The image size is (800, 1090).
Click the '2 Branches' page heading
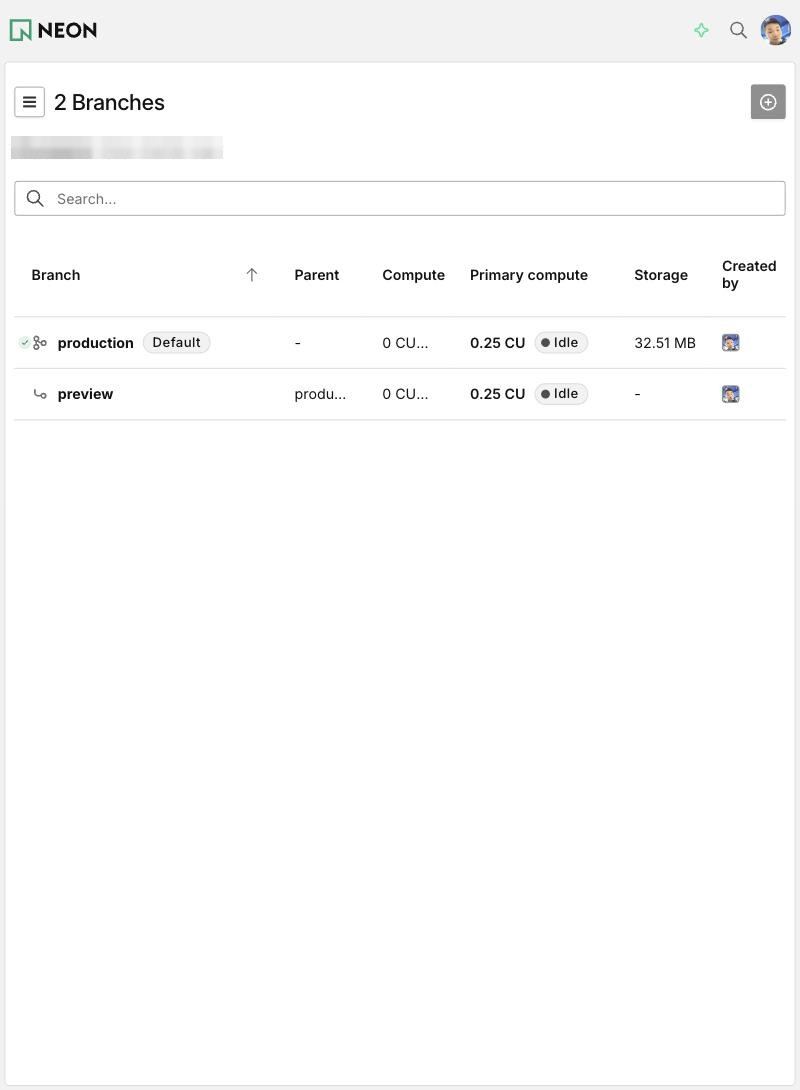pos(109,102)
